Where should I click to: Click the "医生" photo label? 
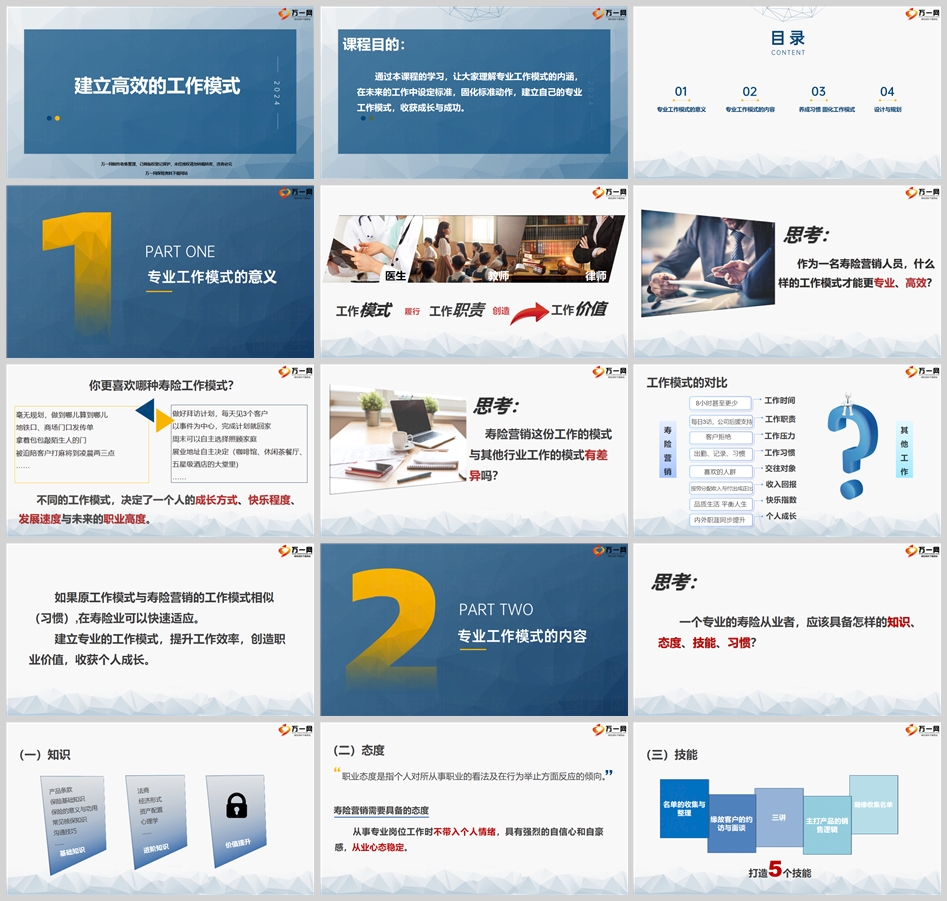pyautogui.click(x=396, y=275)
